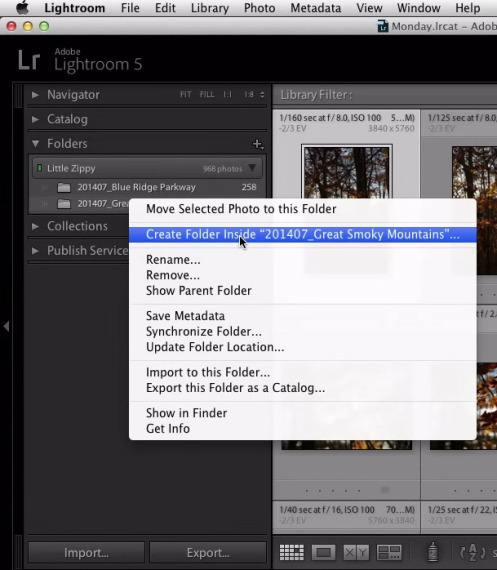Click folder icon of the 201407_Gre… row
Screen dimensions: 497x570
[64, 204]
